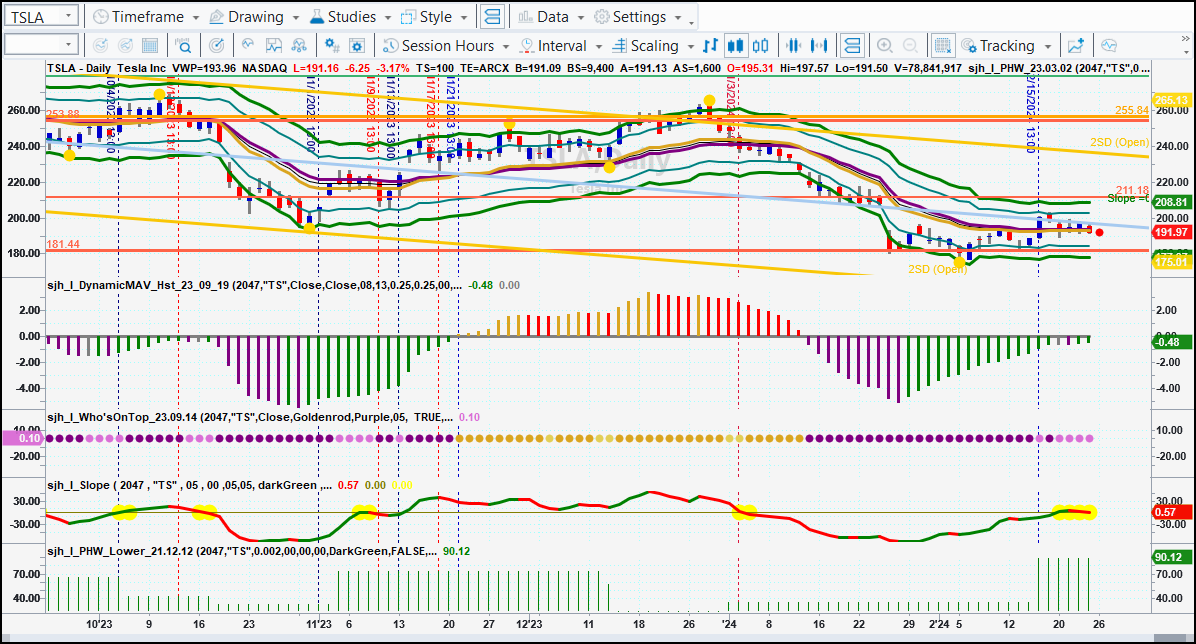The image size is (1196, 644).
Task: Click the 12'23 date label on the time axis
Action: pos(529,624)
